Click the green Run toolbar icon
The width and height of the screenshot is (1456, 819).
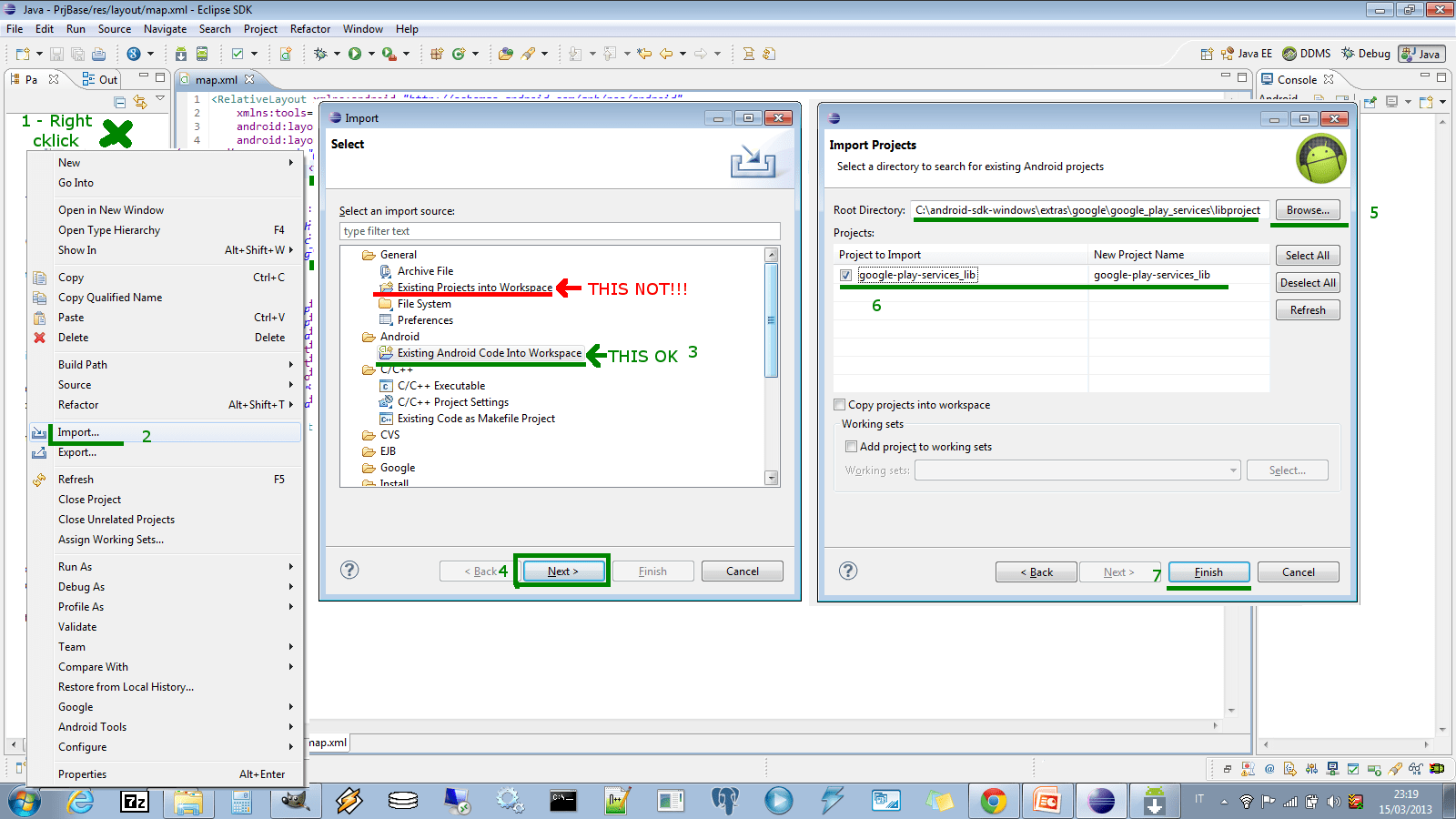point(355,54)
